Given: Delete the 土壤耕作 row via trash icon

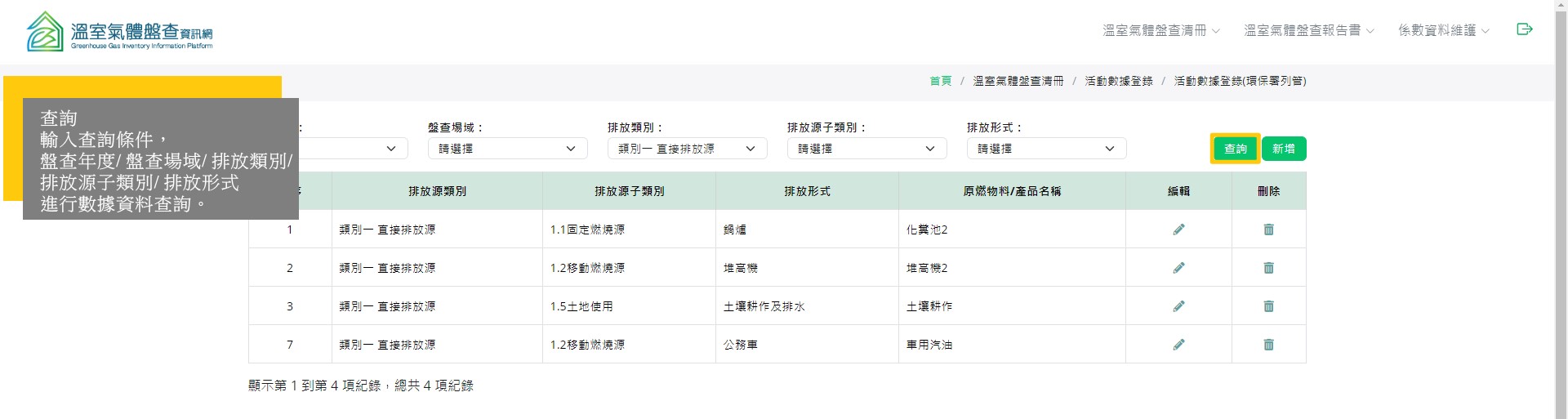Looking at the screenshot, I should click(1268, 306).
